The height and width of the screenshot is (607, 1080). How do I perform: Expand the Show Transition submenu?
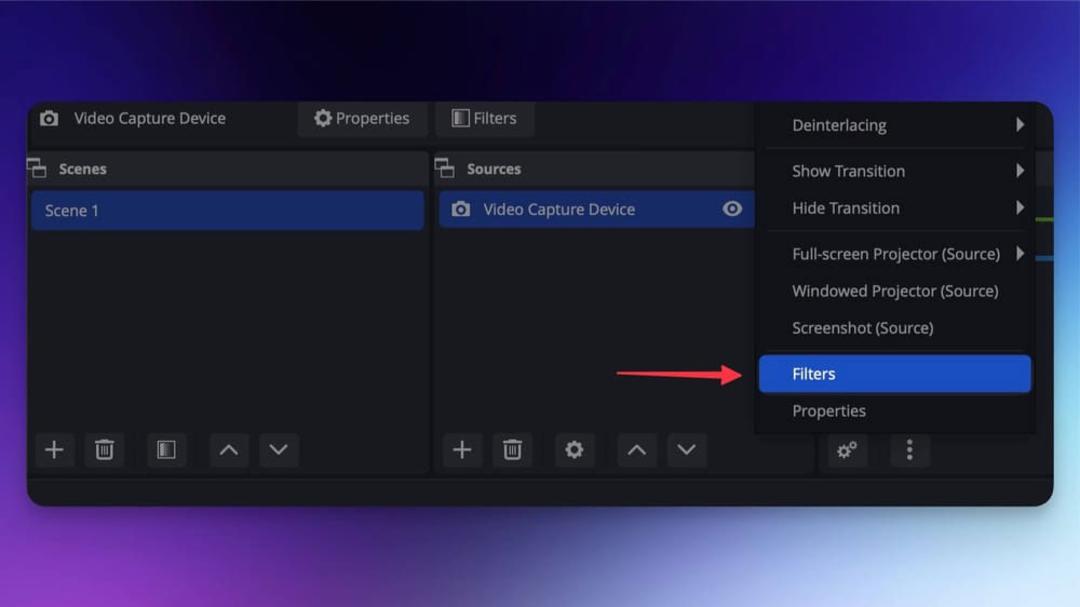[895, 171]
